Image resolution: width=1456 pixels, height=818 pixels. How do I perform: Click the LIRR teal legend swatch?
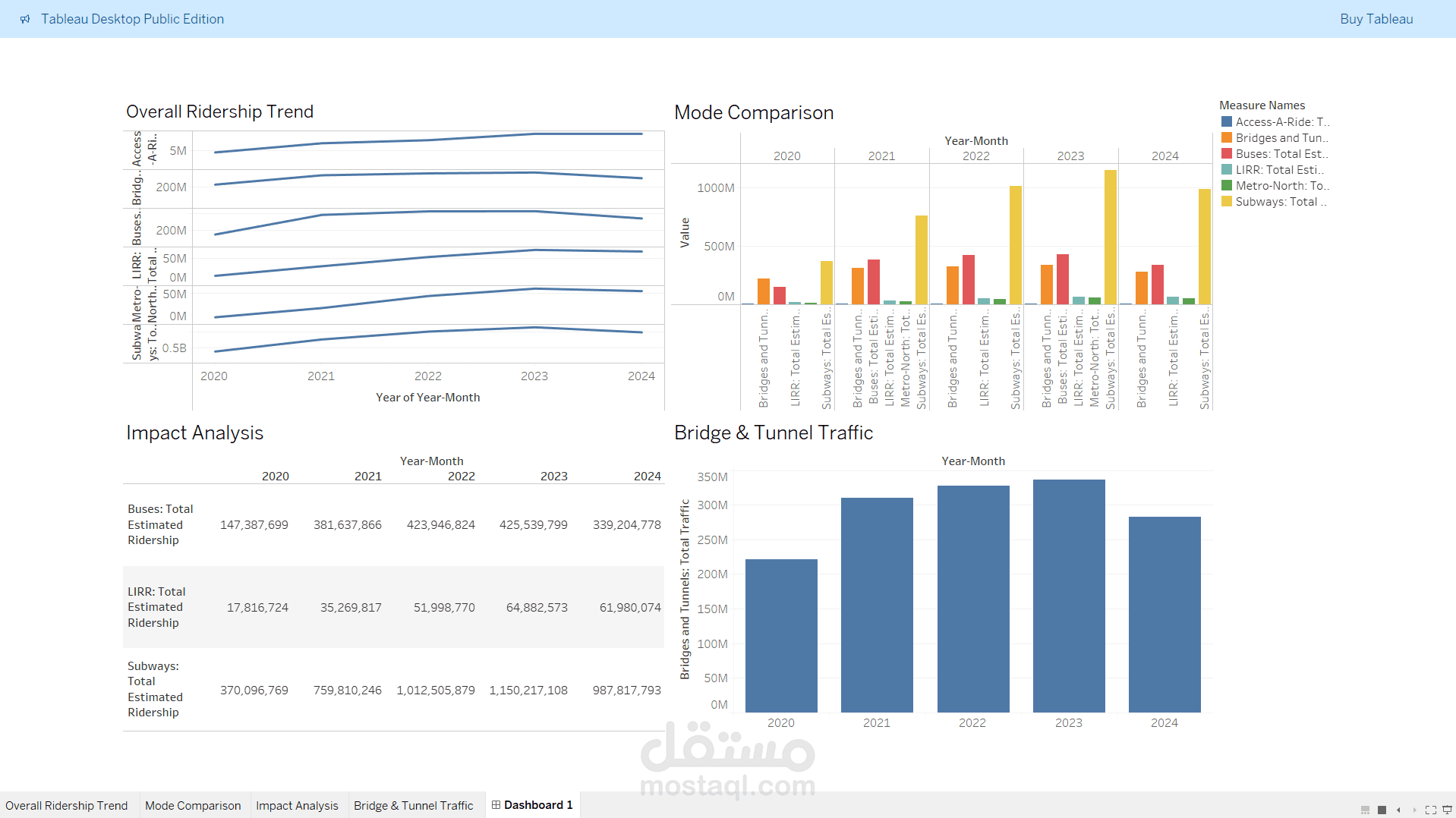click(1227, 169)
